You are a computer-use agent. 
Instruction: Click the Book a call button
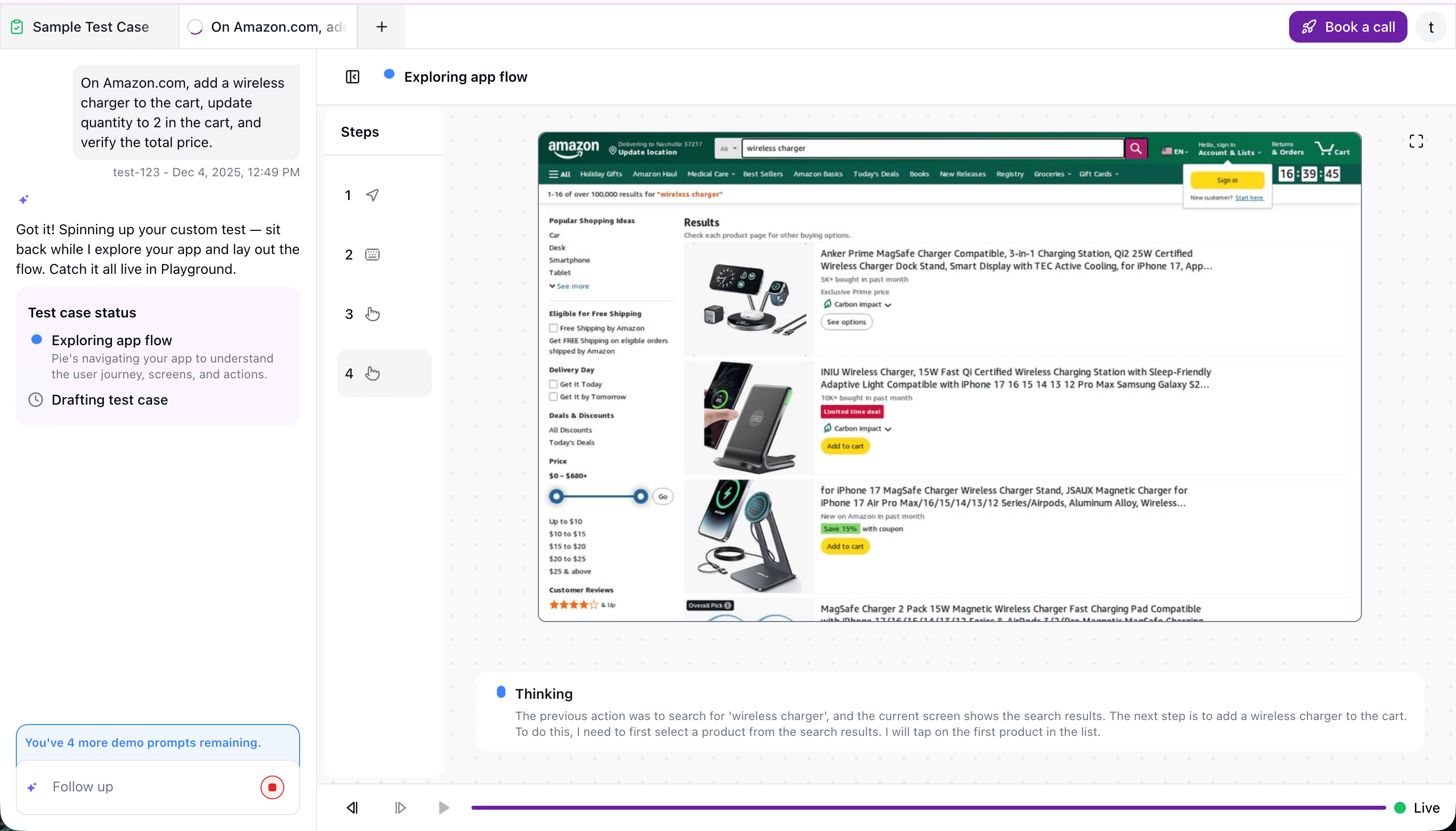coord(1347,27)
